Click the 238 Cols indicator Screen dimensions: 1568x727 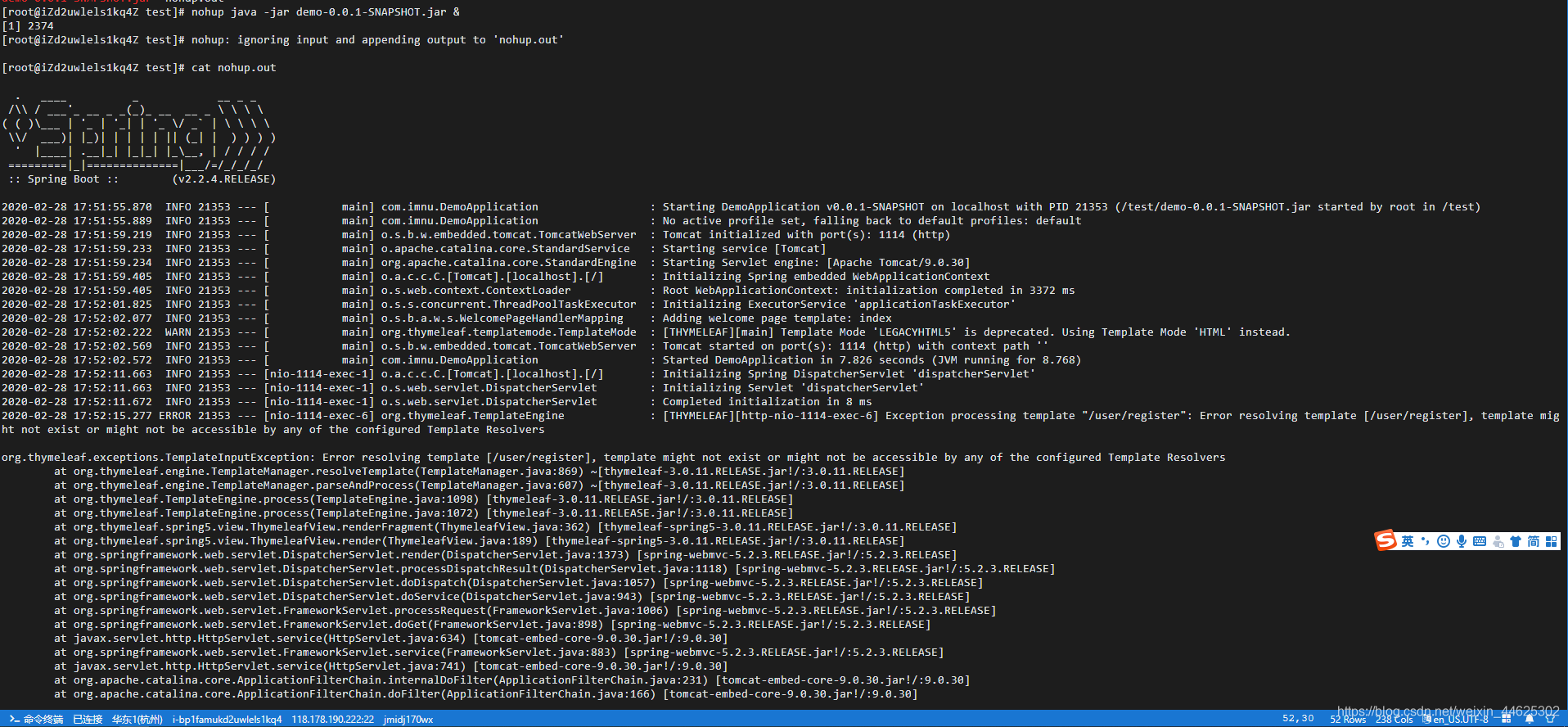(1395, 720)
